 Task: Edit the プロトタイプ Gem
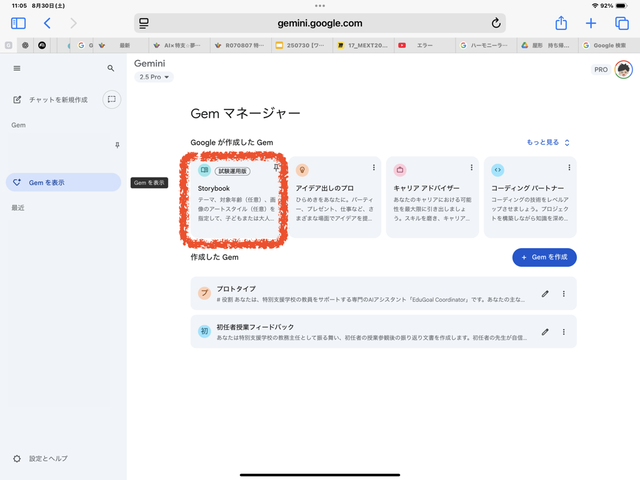(545, 293)
